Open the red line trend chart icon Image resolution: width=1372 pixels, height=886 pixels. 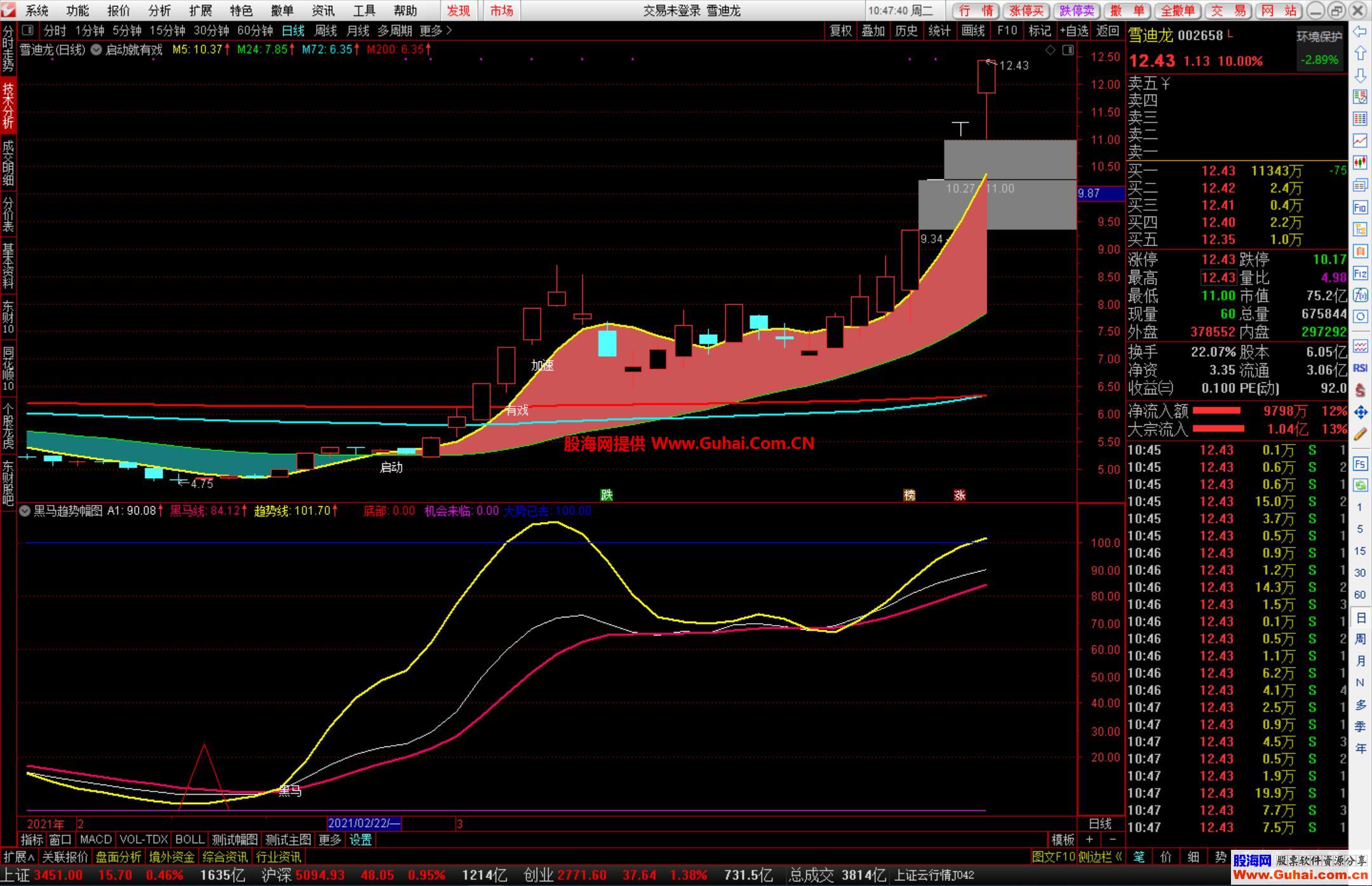coord(1360,140)
